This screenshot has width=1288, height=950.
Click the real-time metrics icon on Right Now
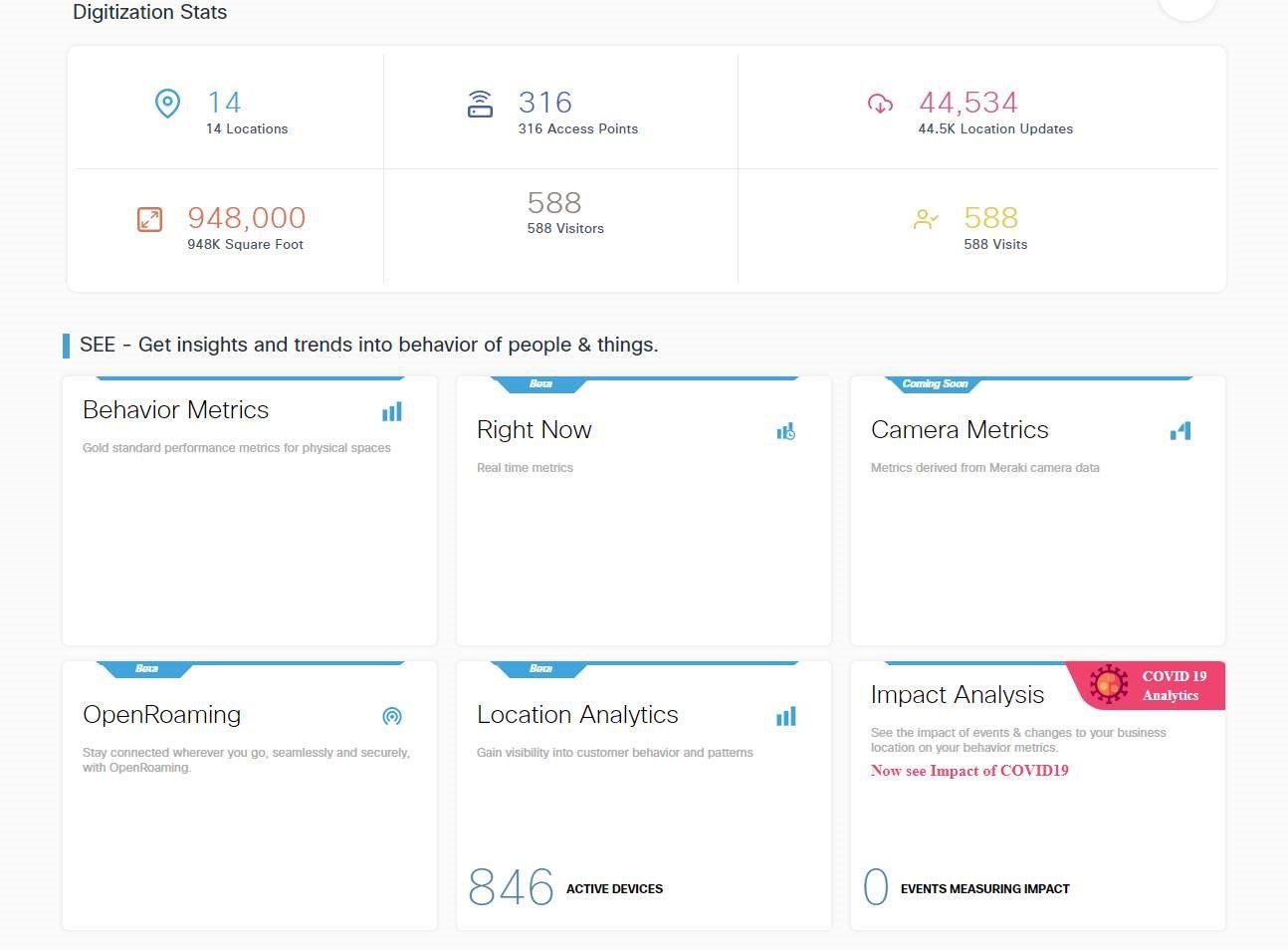pyautogui.click(x=785, y=430)
